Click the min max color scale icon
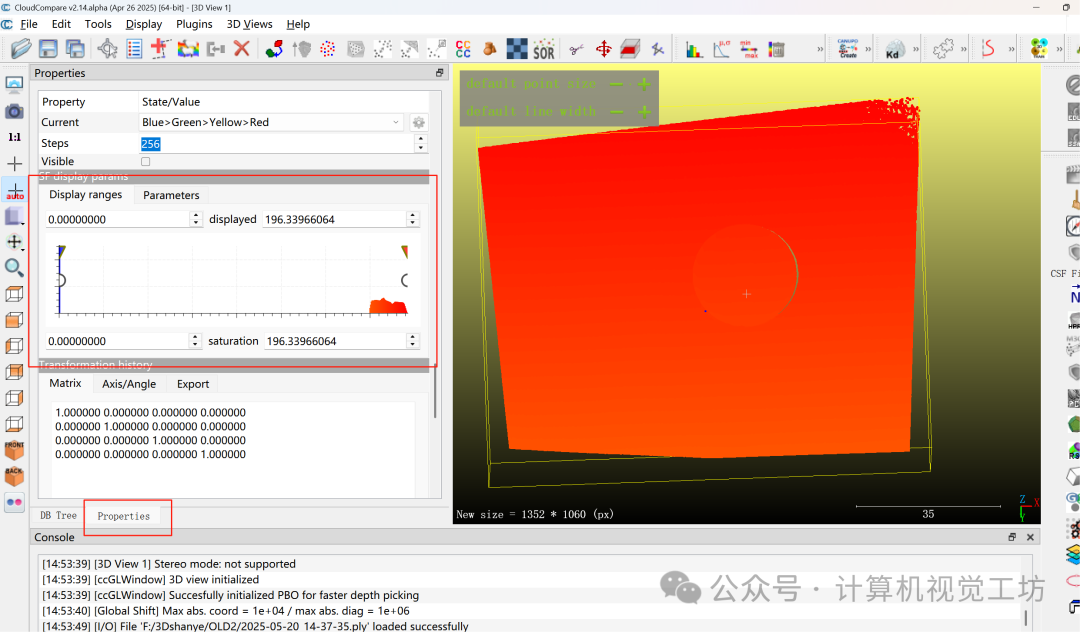This screenshot has height=632, width=1080. tap(749, 49)
